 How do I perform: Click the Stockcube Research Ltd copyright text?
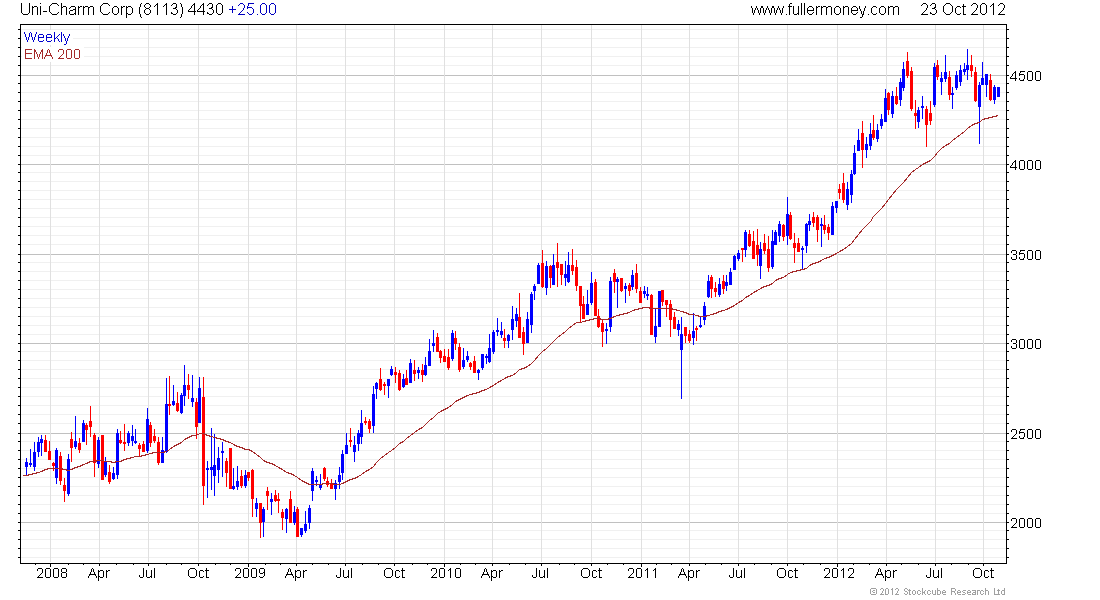click(937, 592)
